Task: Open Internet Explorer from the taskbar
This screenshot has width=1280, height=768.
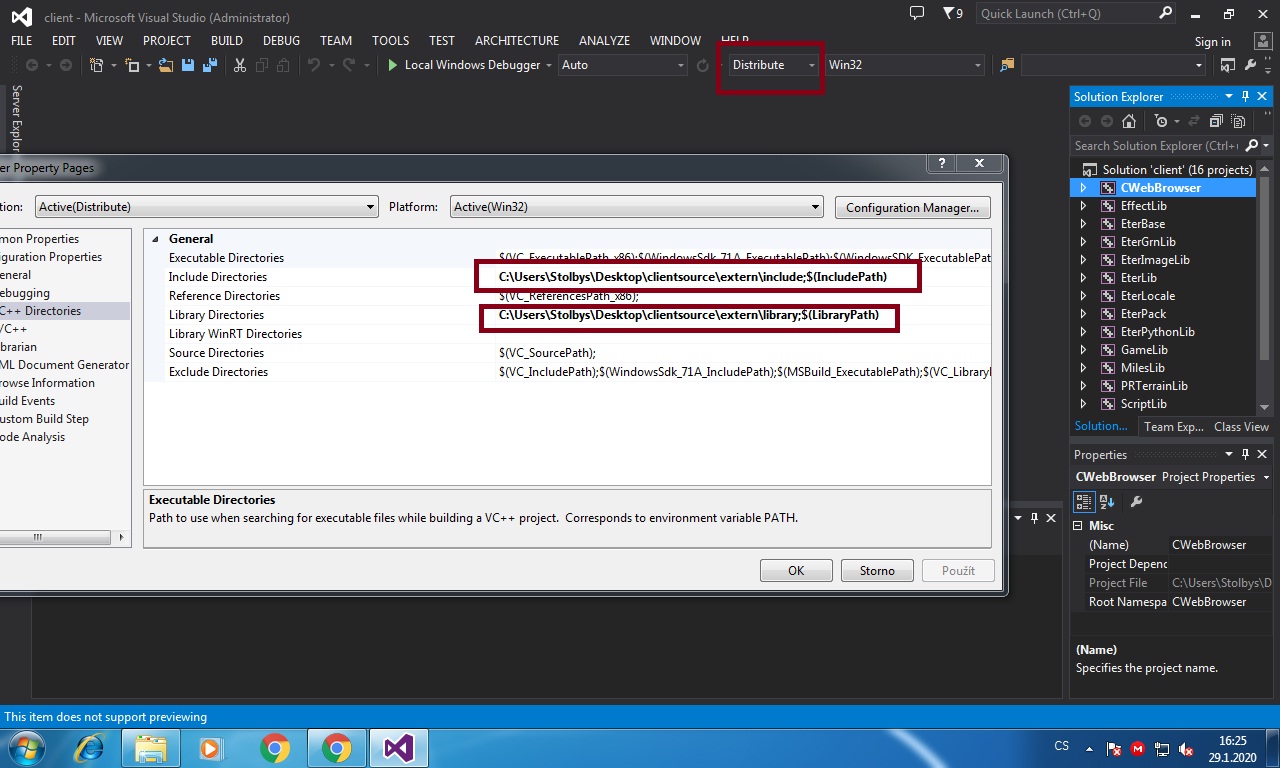Action: [88, 747]
